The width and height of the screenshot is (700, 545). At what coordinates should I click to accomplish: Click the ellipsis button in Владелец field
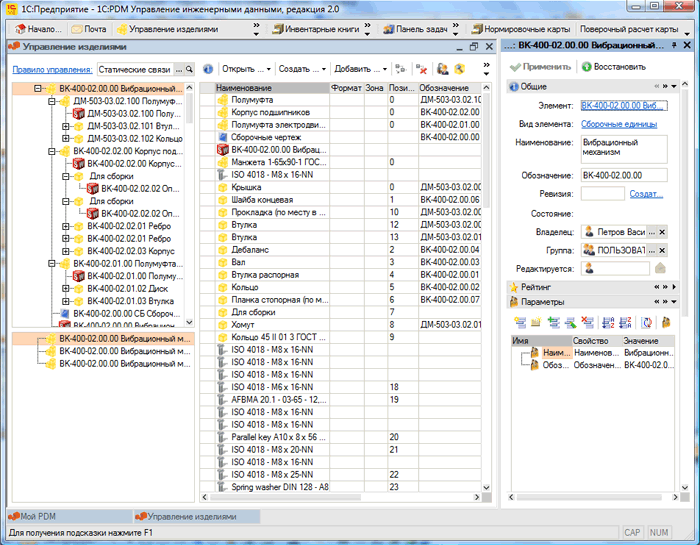(x=652, y=232)
